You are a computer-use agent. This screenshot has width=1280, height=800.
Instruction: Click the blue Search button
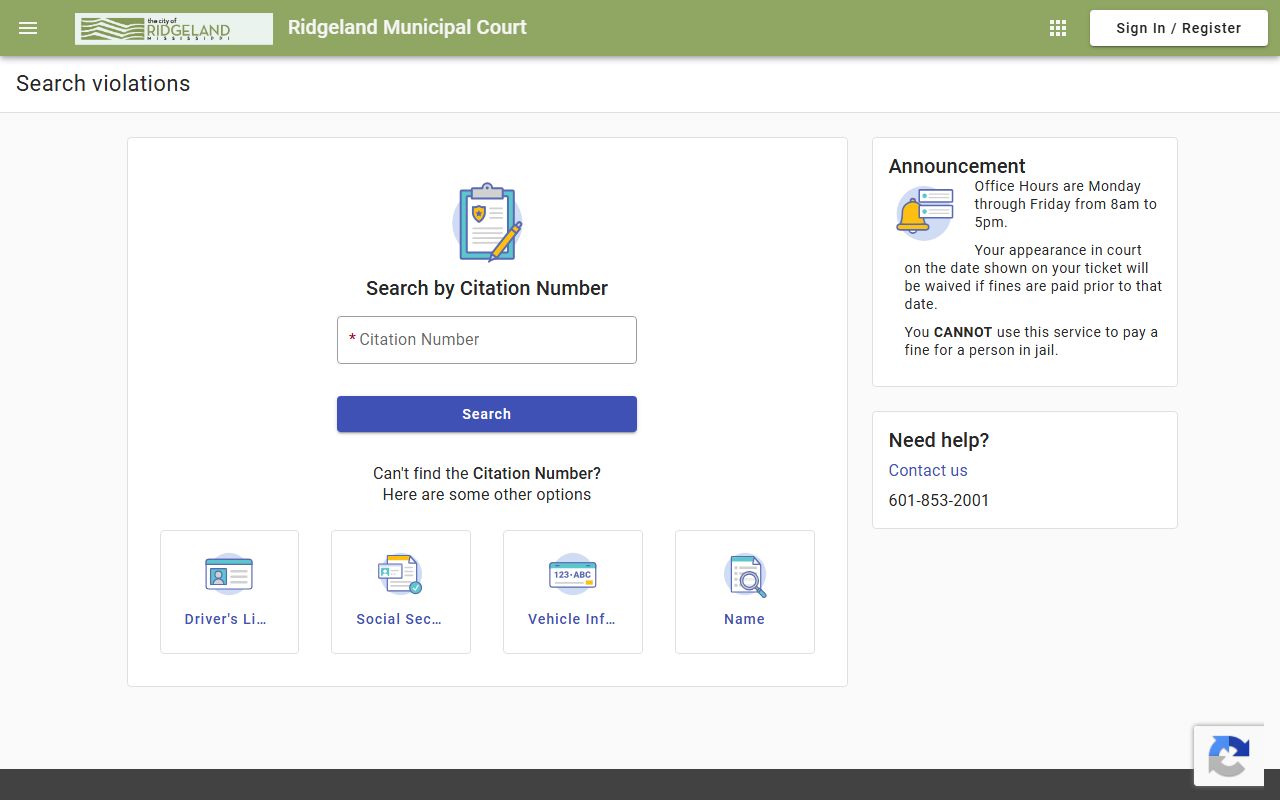coord(487,414)
